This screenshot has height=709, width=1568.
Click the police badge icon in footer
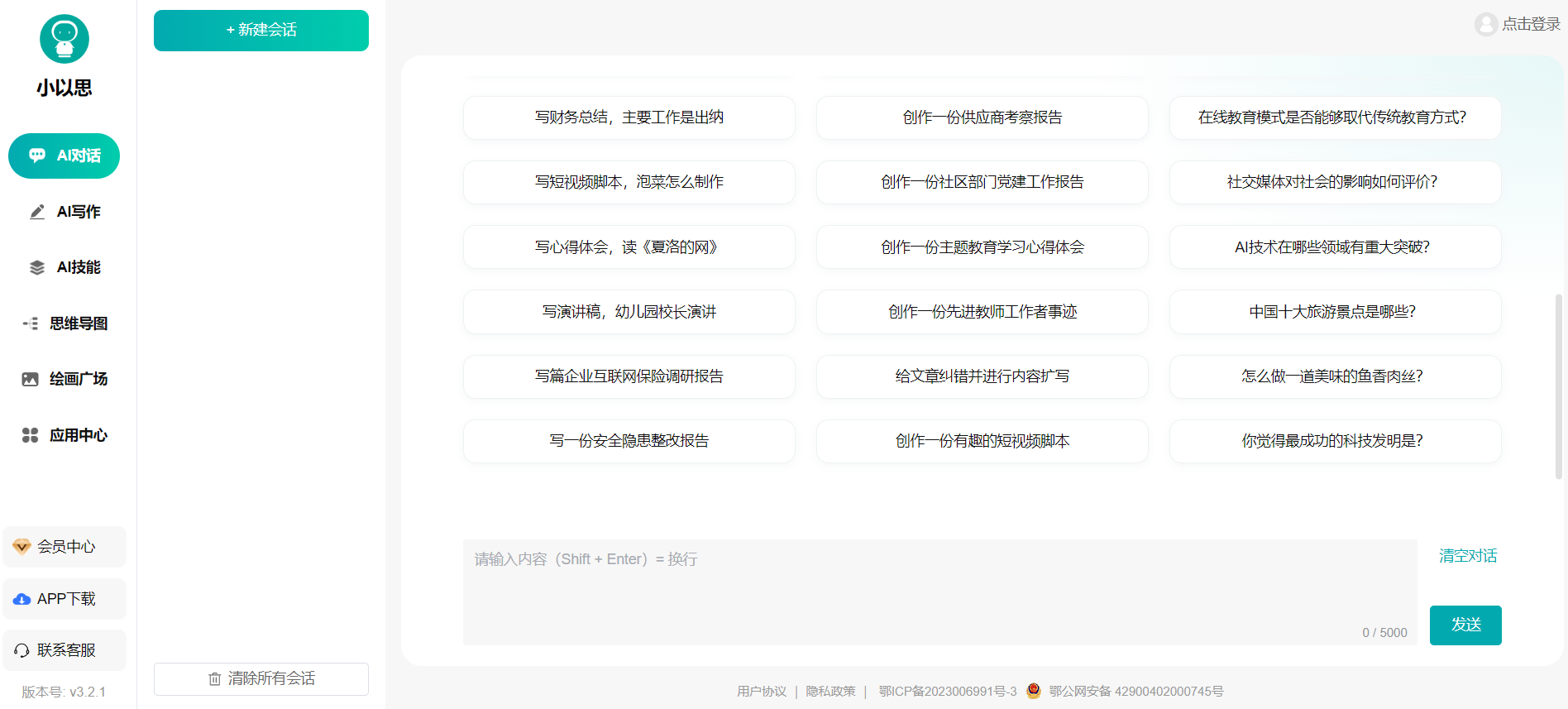pos(1034,691)
